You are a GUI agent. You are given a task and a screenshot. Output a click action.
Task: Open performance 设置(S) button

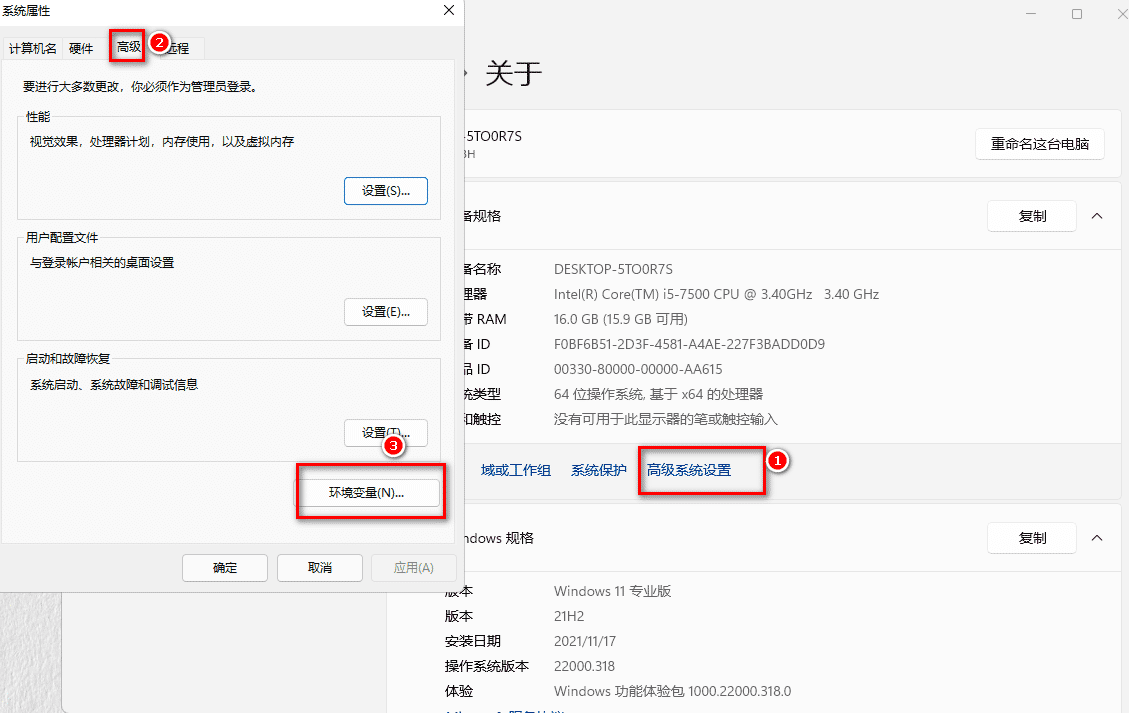click(385, 191)
